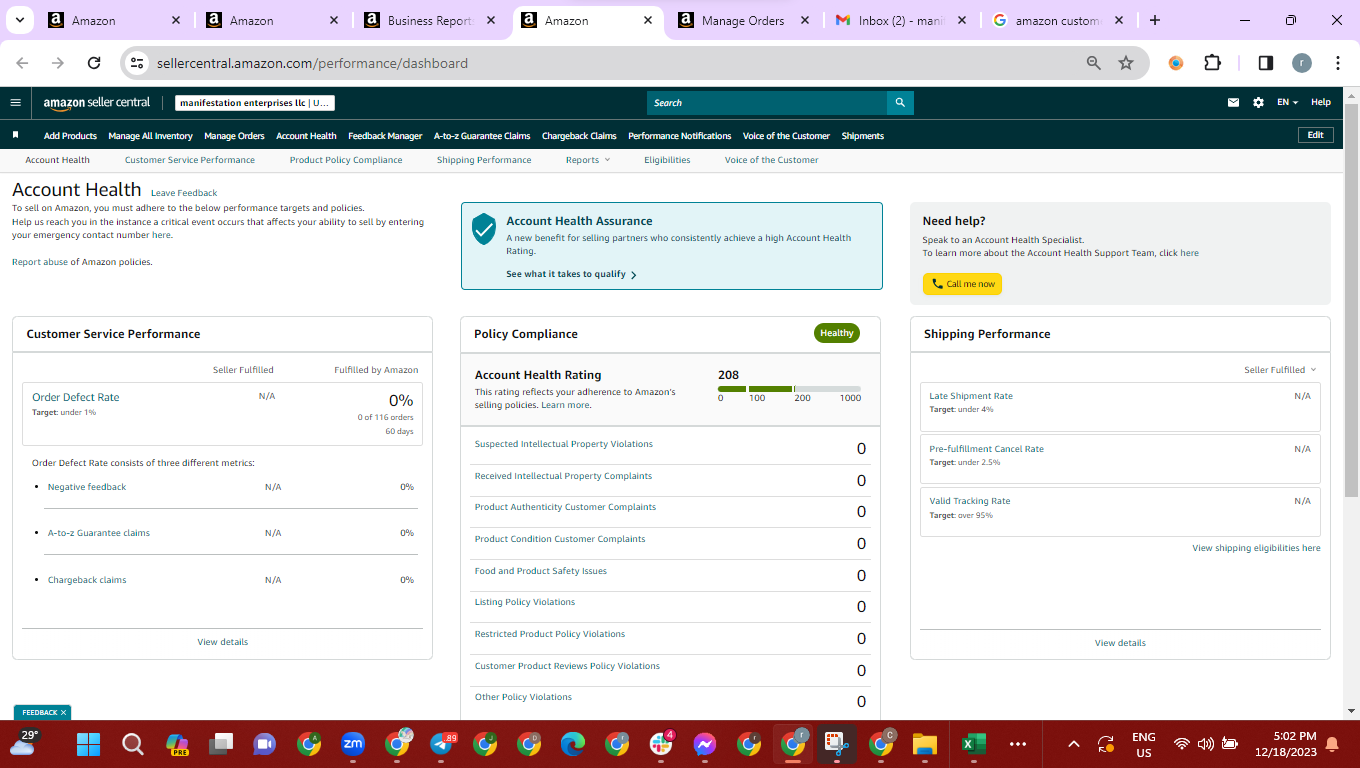The height and width of the screenshot is (768, 1360).
Task: Click the Account Health Rating progress bar
Action: [789, 388]
